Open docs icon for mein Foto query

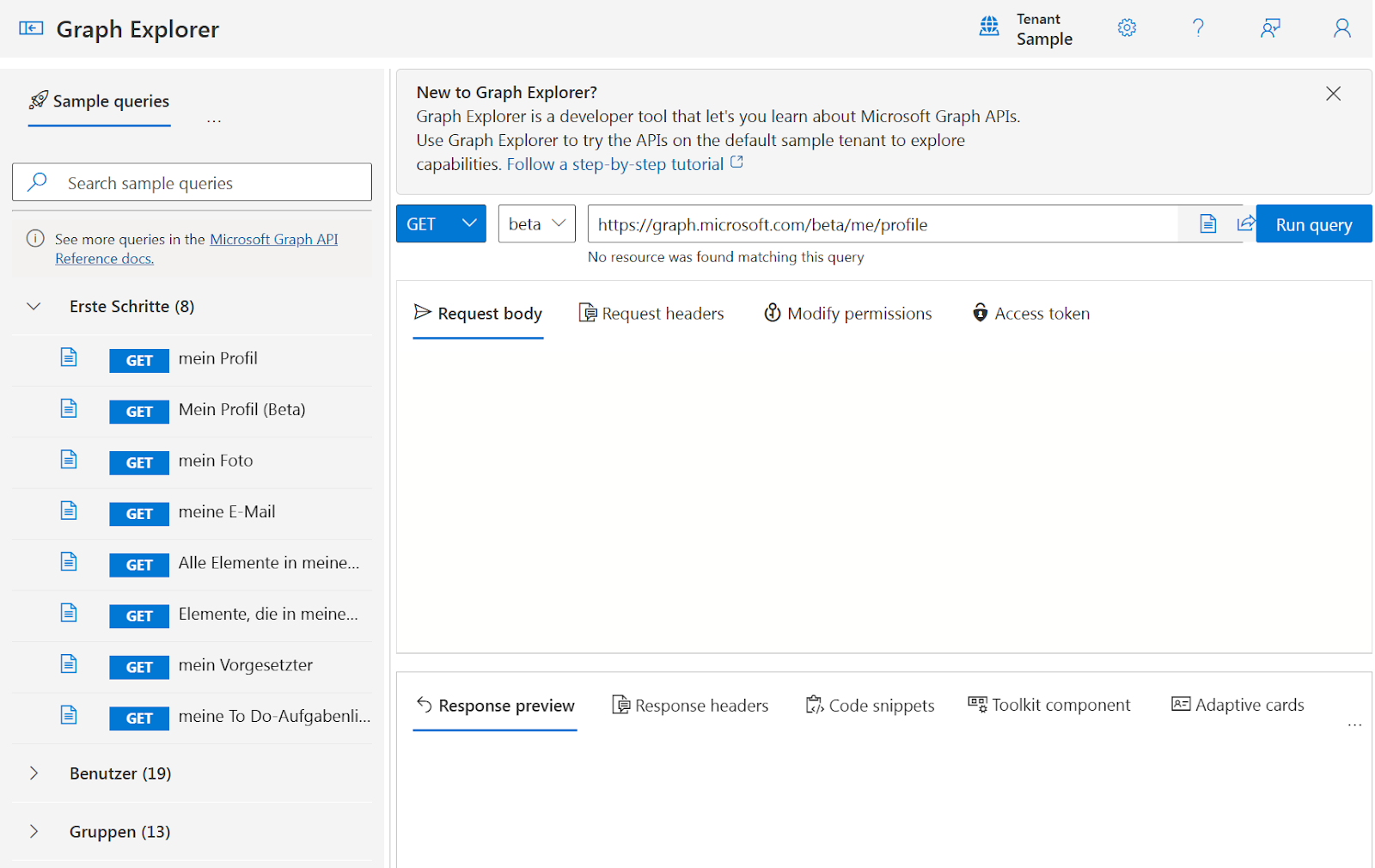[69, 460]
